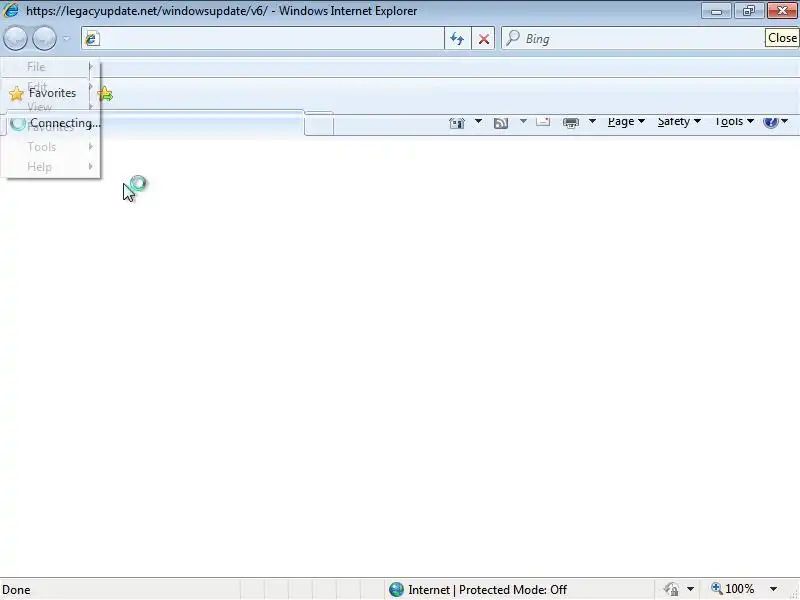Restore down the browser window
This screenshot has width=800, height=600.
pyautogui.click(x=749, y=11)
